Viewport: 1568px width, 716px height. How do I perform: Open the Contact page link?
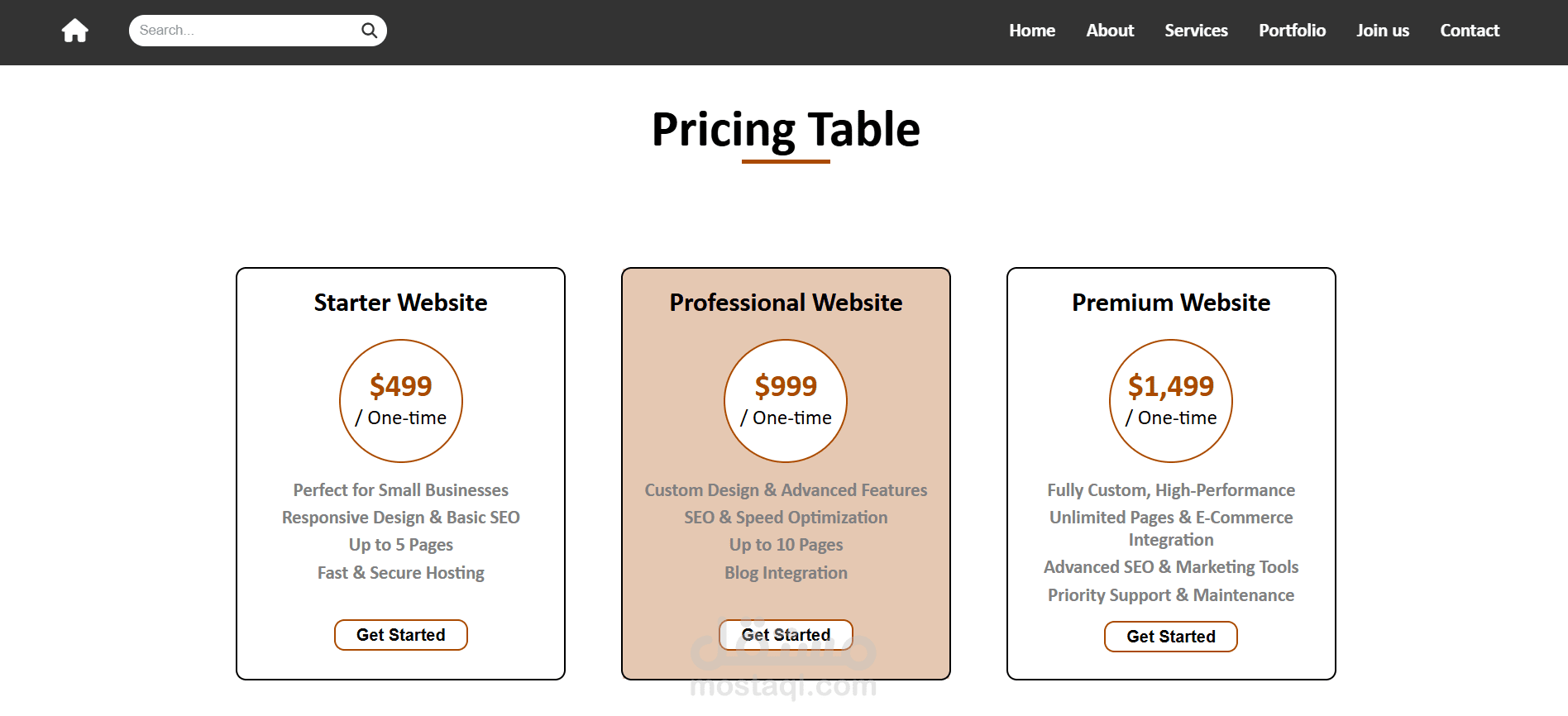coord(1469,31)
